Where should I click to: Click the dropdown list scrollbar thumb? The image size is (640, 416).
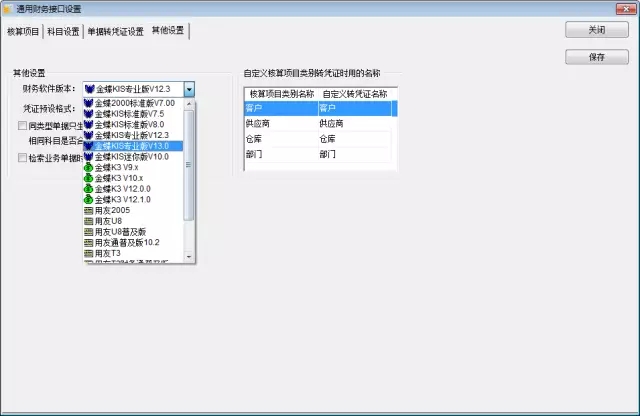click(189, 165)
